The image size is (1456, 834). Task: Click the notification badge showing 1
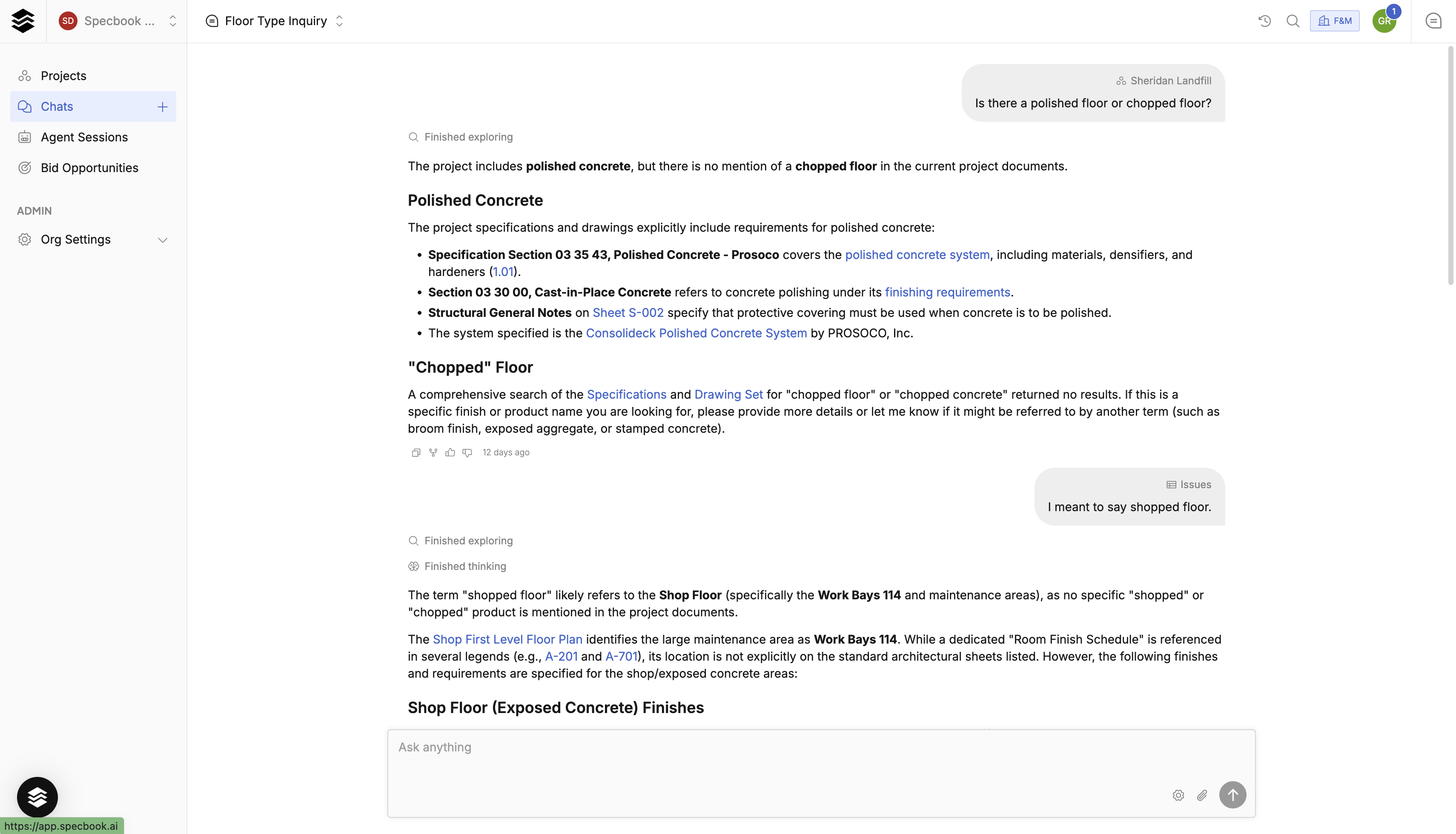[x=1393, y=12]
